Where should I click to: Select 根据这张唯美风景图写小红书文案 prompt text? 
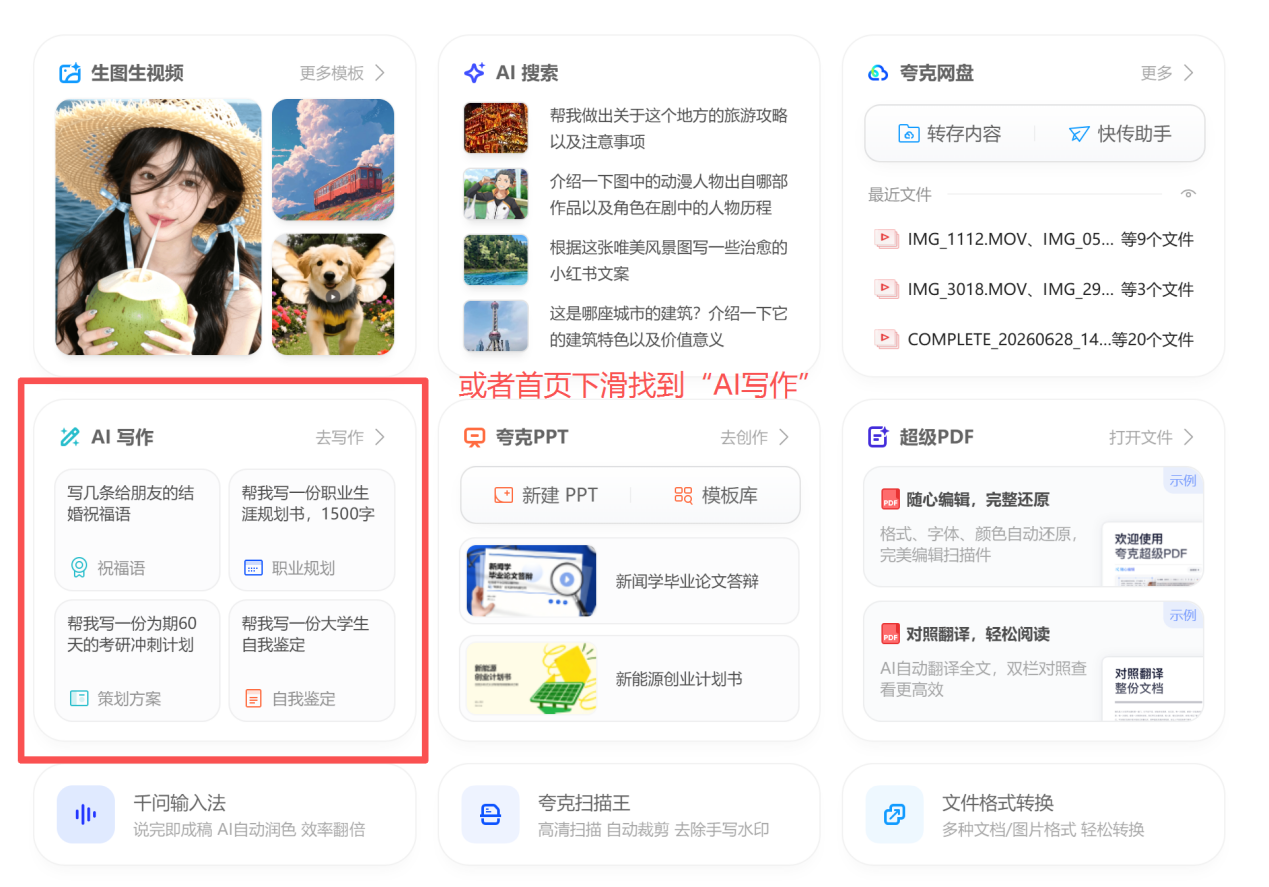[x=669, y=260]
